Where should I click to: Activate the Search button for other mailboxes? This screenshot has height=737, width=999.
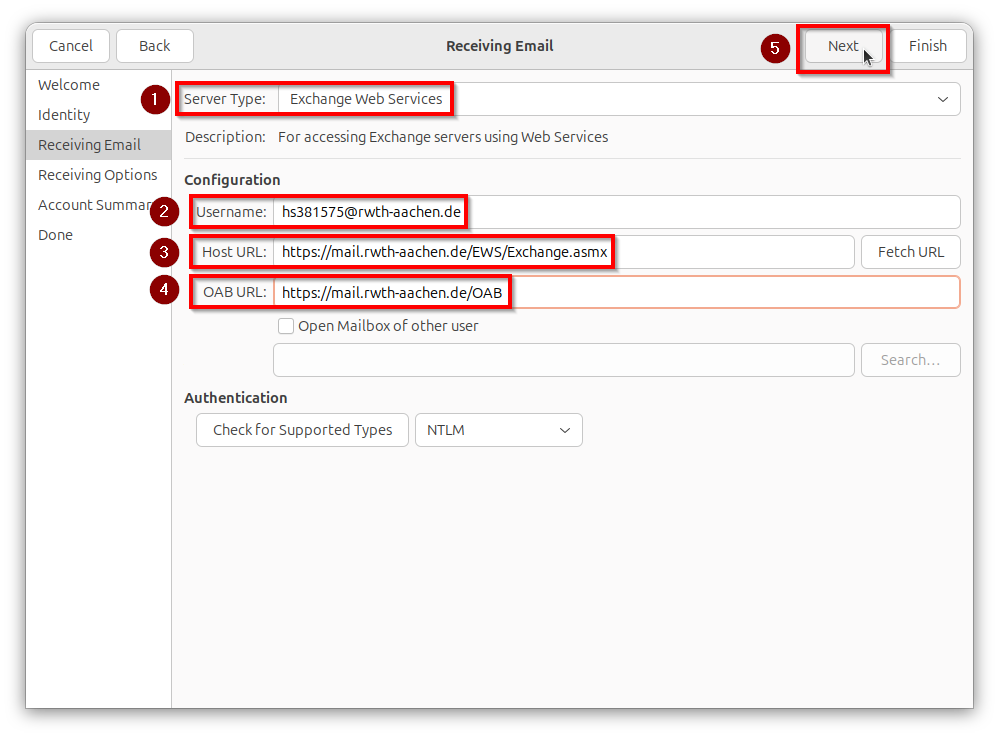[910, 360]
